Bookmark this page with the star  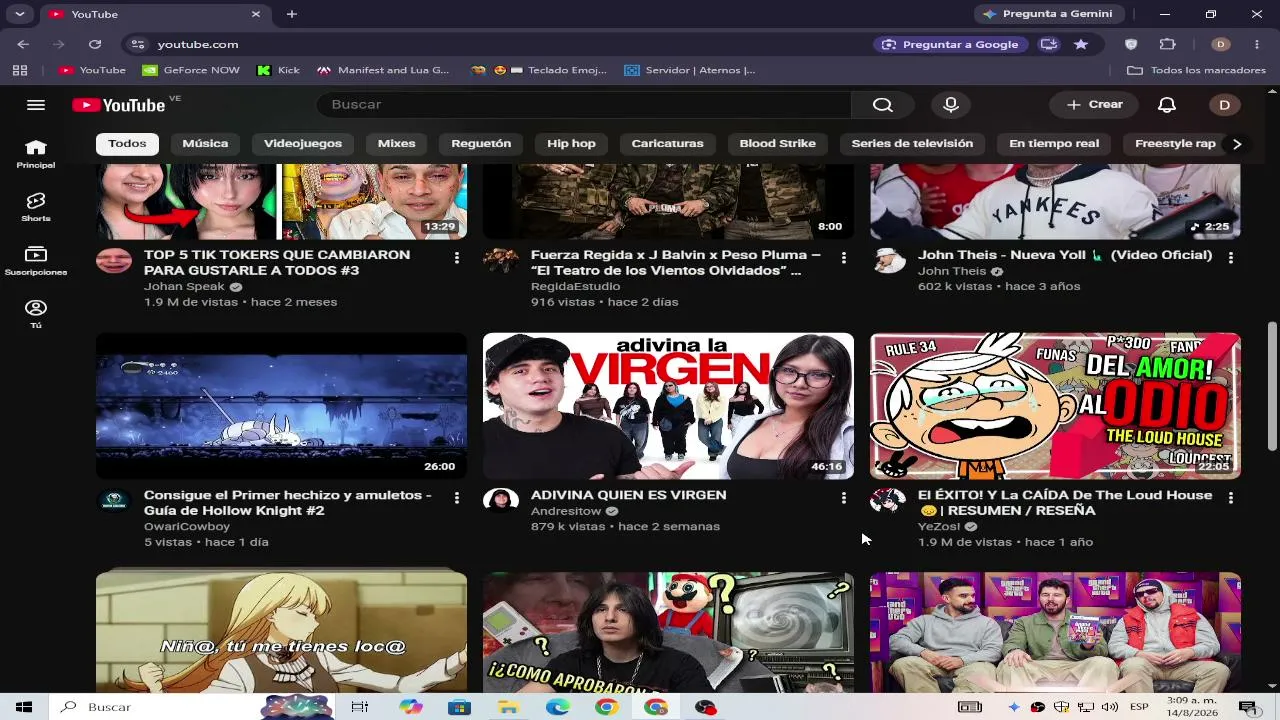[x=1081, y=44]
